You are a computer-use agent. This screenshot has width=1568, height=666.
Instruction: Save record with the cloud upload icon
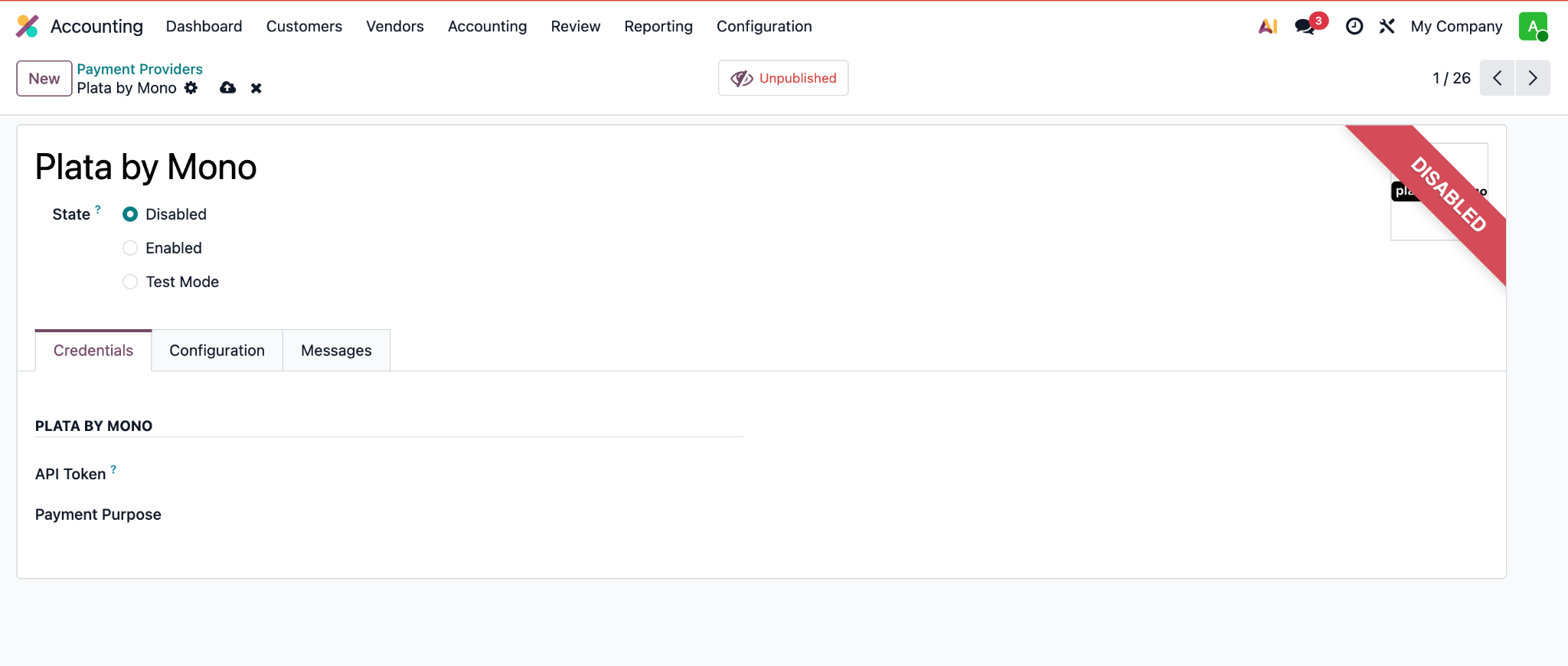(x=227, y=88)
